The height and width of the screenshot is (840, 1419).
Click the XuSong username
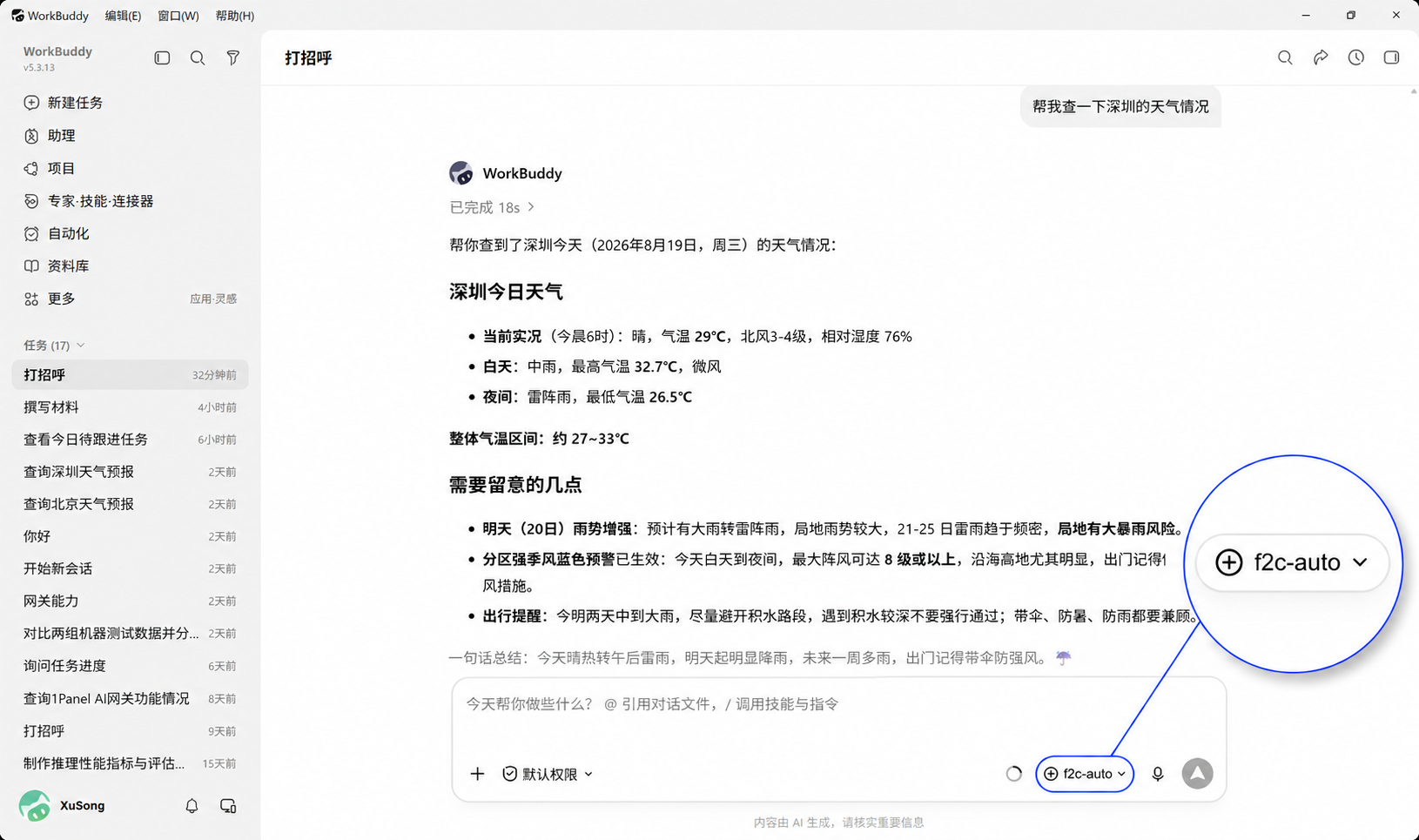pyautogui.click(x=82, y=806)
